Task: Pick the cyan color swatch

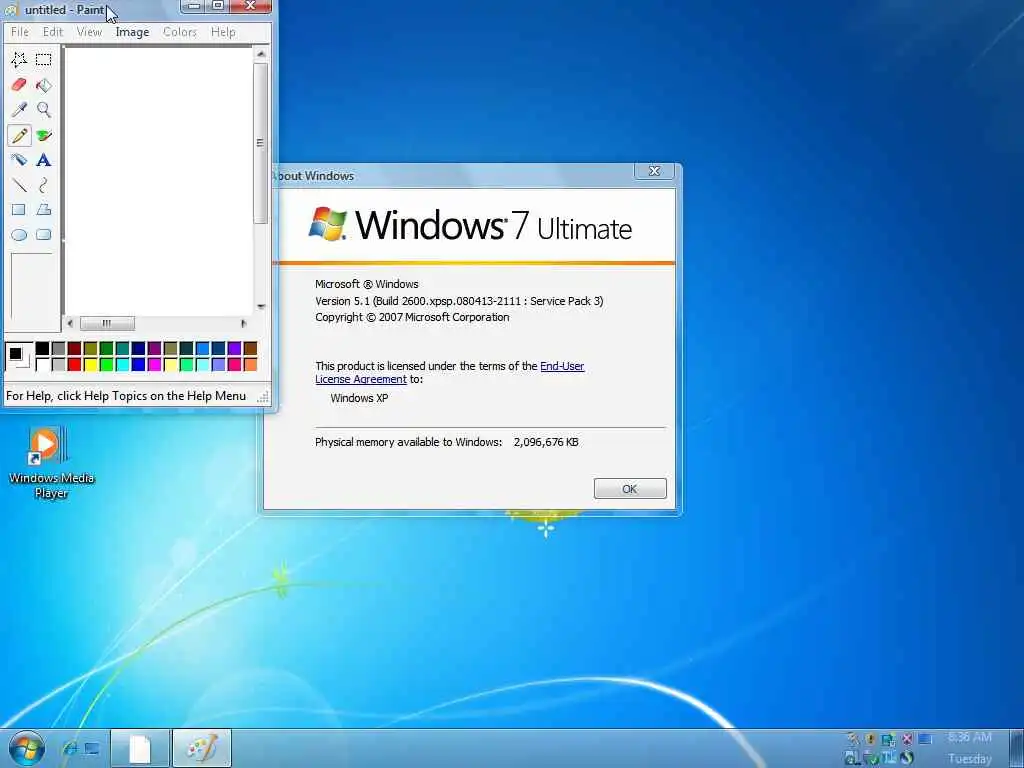Action: point(123,364)
